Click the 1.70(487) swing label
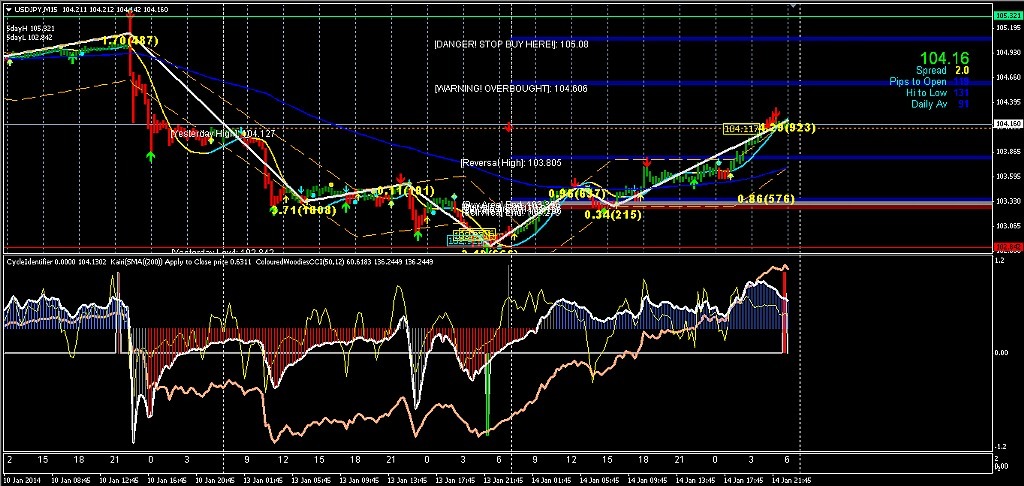The width and height of the screenshot is (1024, 486). coord(130,40)
